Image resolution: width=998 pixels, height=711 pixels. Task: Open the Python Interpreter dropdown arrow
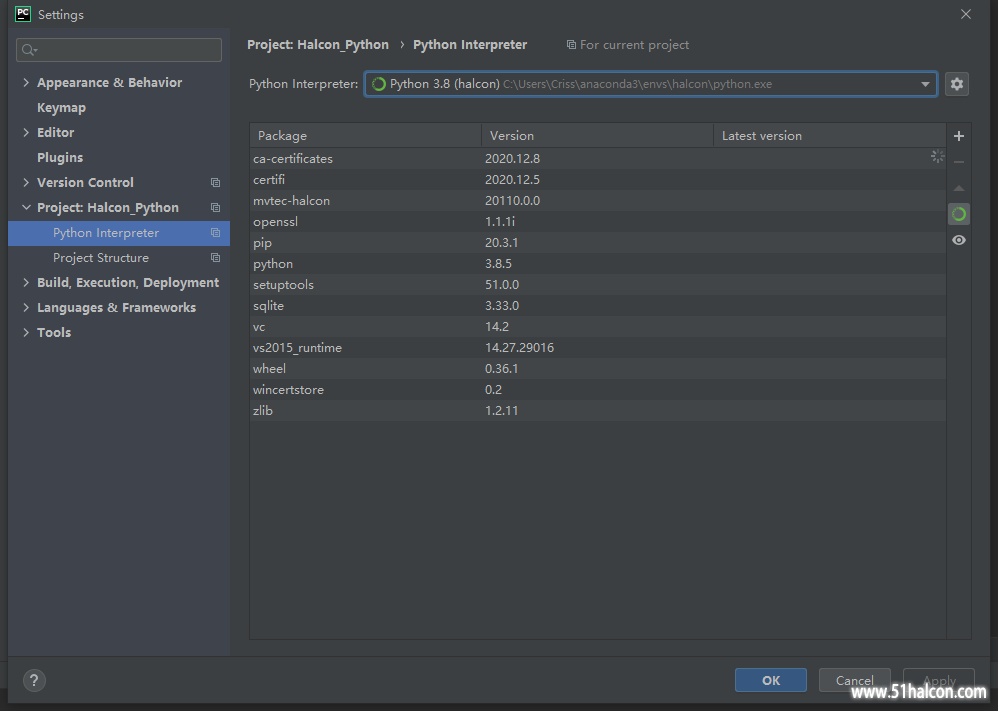coord(925,84)
